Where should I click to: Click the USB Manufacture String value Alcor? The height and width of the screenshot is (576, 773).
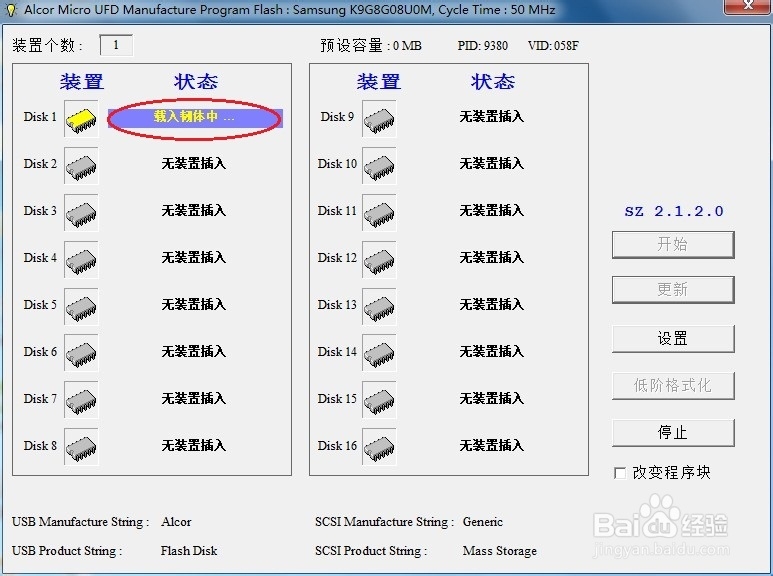pos(176,522)
